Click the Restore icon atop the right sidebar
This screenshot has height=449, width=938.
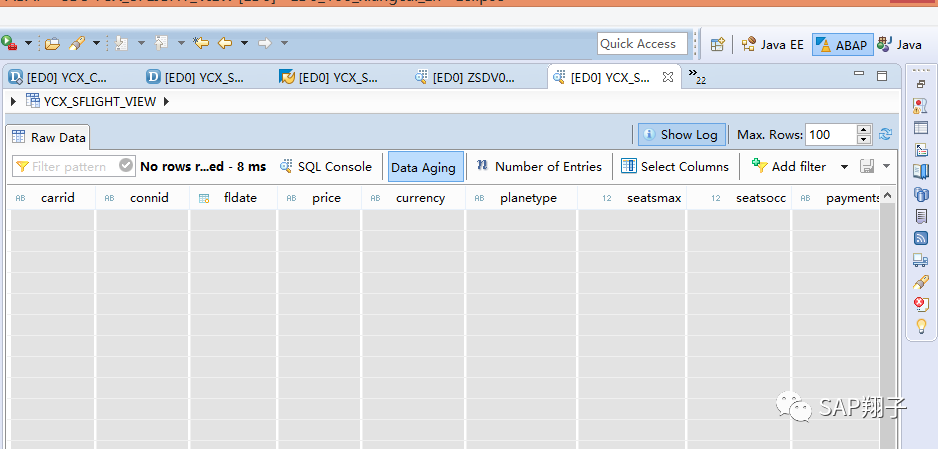[921, 85]
